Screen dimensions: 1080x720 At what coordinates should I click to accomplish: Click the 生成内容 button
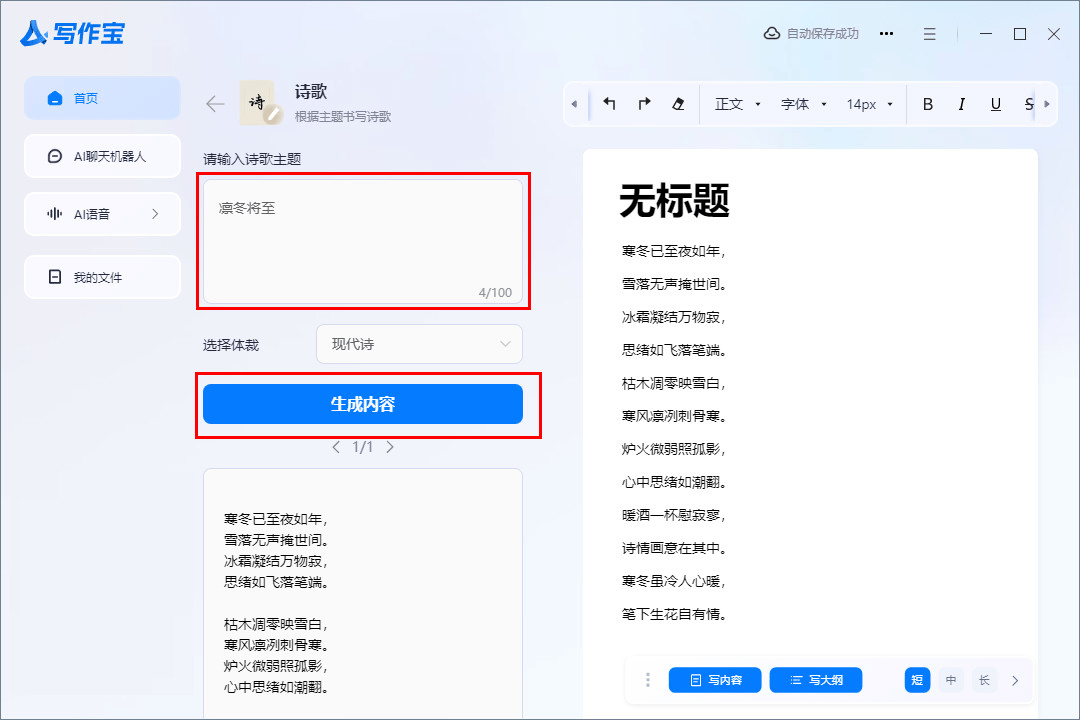[x=363, y=404]
